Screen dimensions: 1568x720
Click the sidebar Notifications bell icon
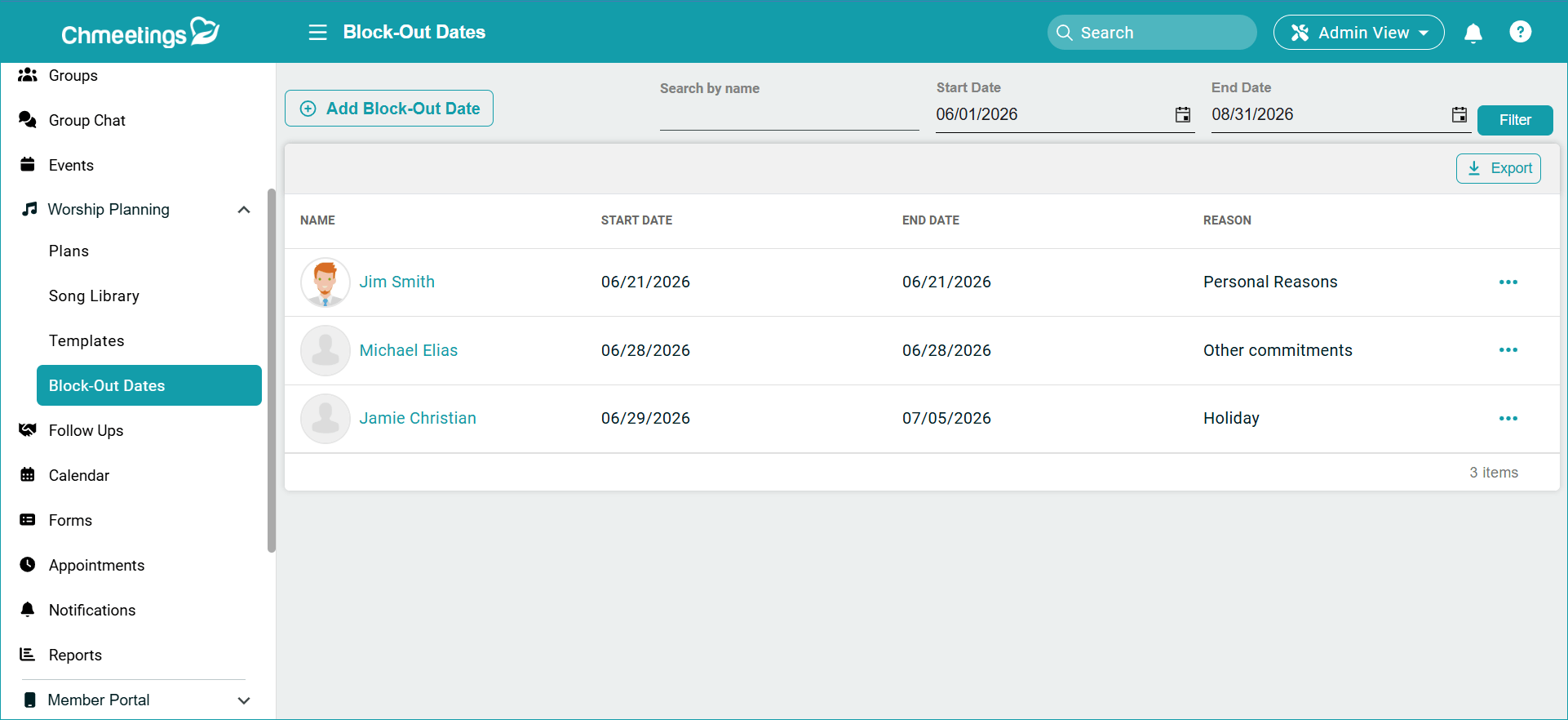(28, 610)
